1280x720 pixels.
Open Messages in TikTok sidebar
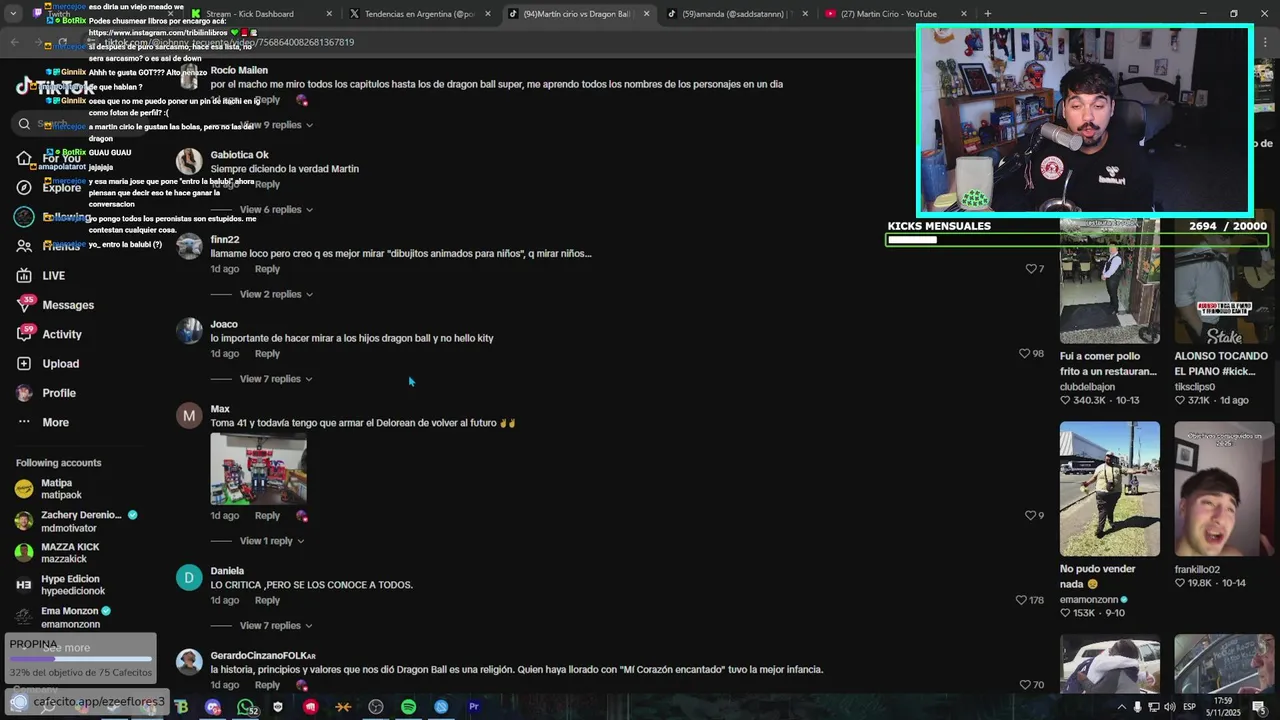click(67, 305)
